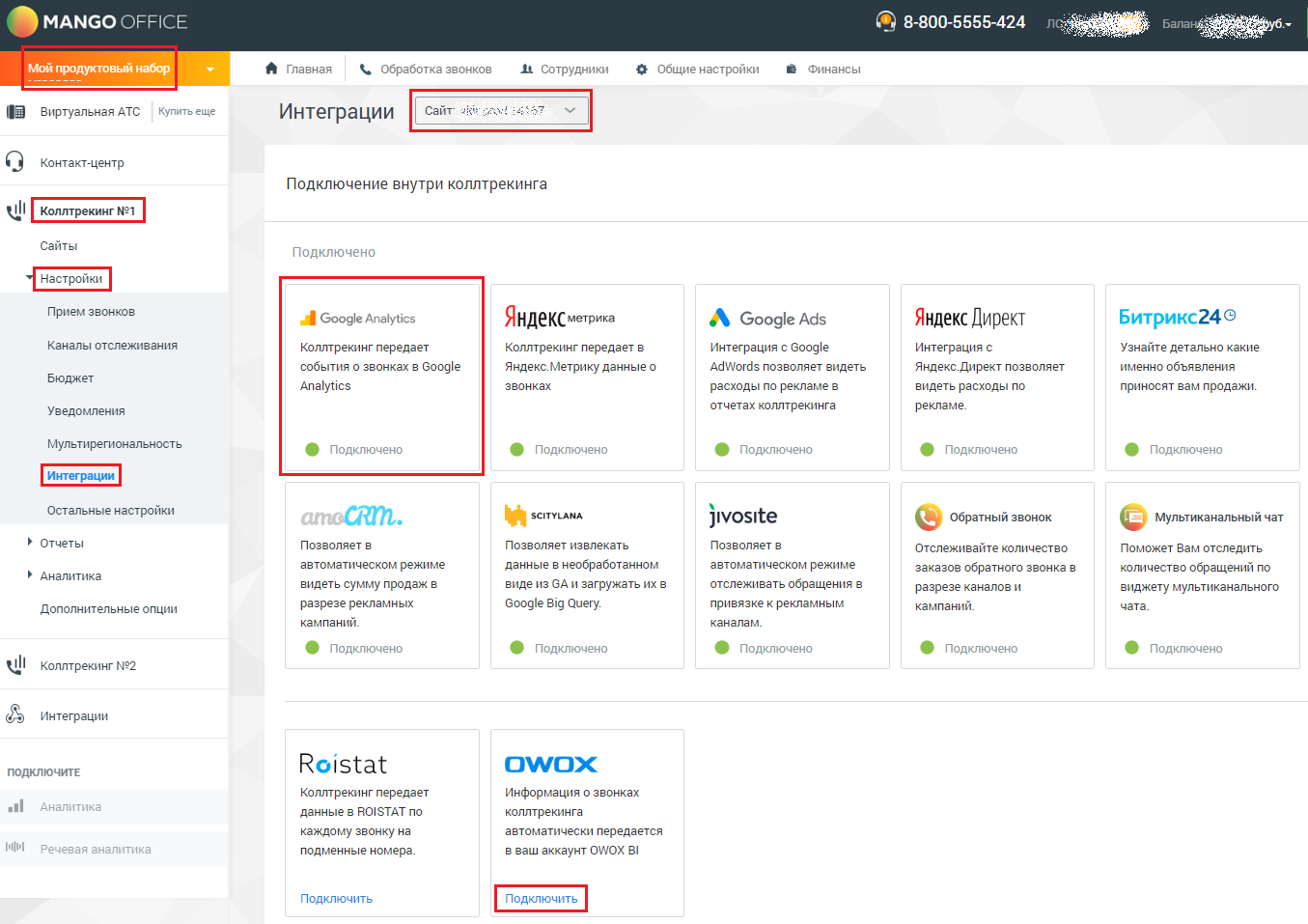Click the Яндекс Метрика logo
This screenshot has height=924, width=1308.
[x=560, y=317]
